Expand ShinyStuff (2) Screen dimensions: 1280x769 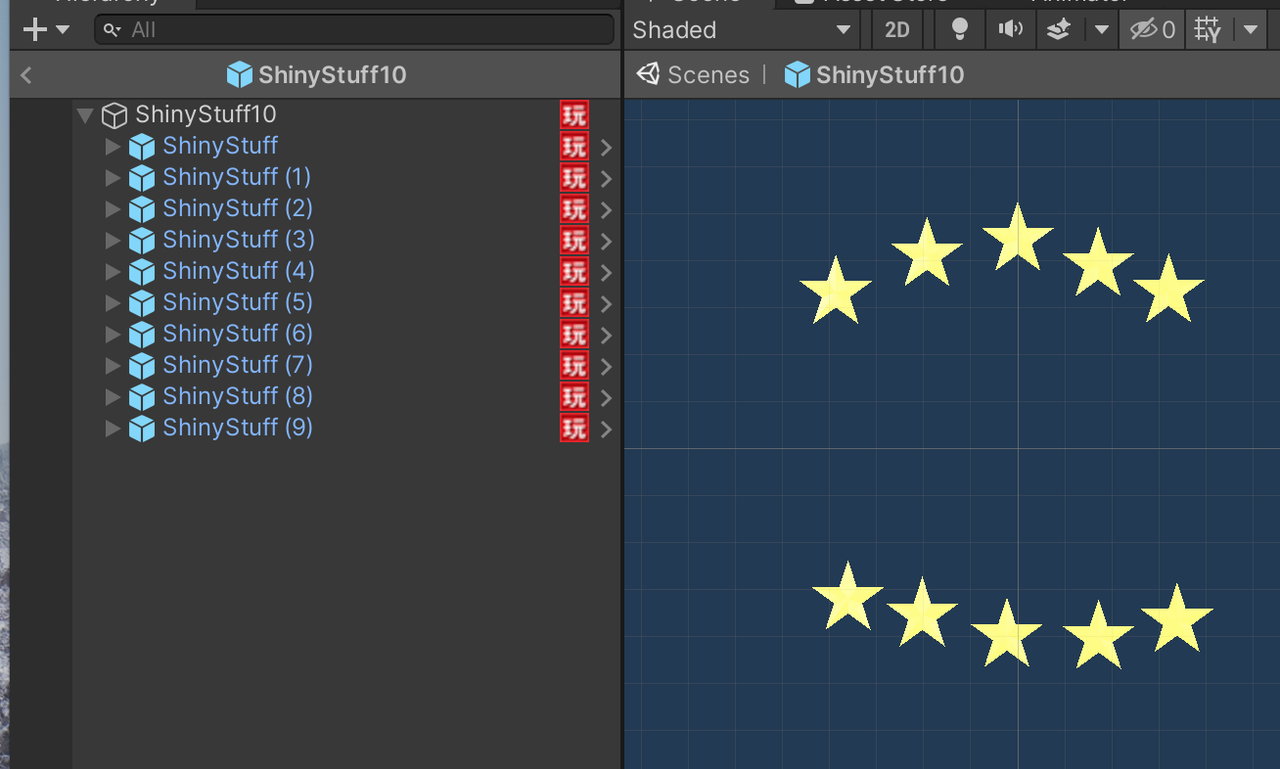click(113, 209)
